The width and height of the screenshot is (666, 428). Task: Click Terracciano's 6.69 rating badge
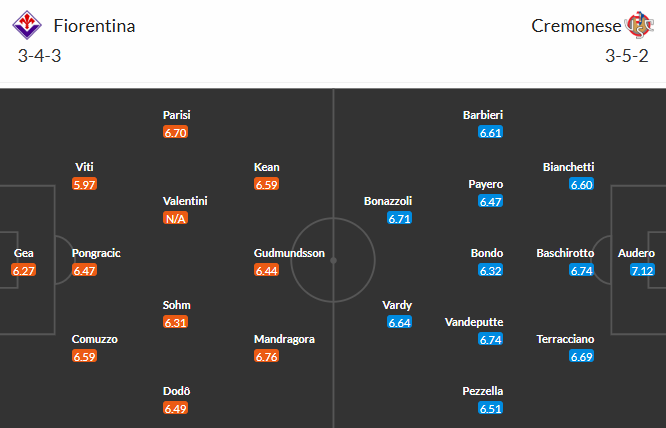(581, 356)
